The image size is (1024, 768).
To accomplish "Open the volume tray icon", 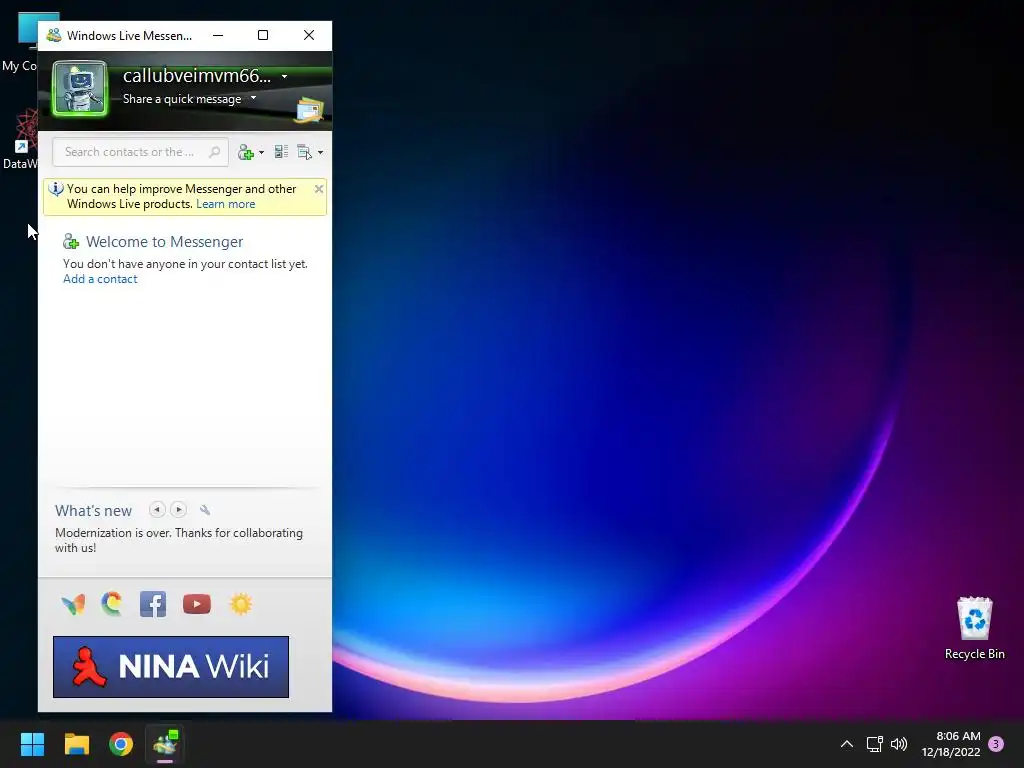I will (899, 744).
